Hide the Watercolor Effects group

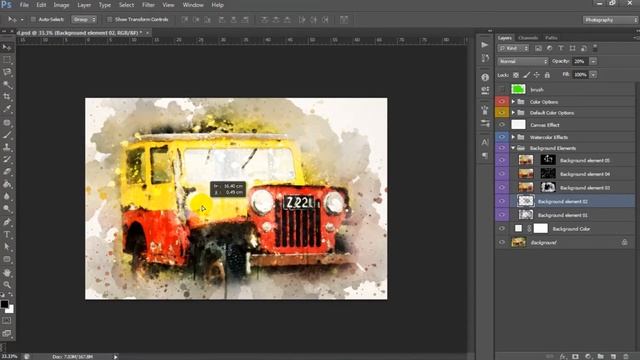[x=502, y=137]
